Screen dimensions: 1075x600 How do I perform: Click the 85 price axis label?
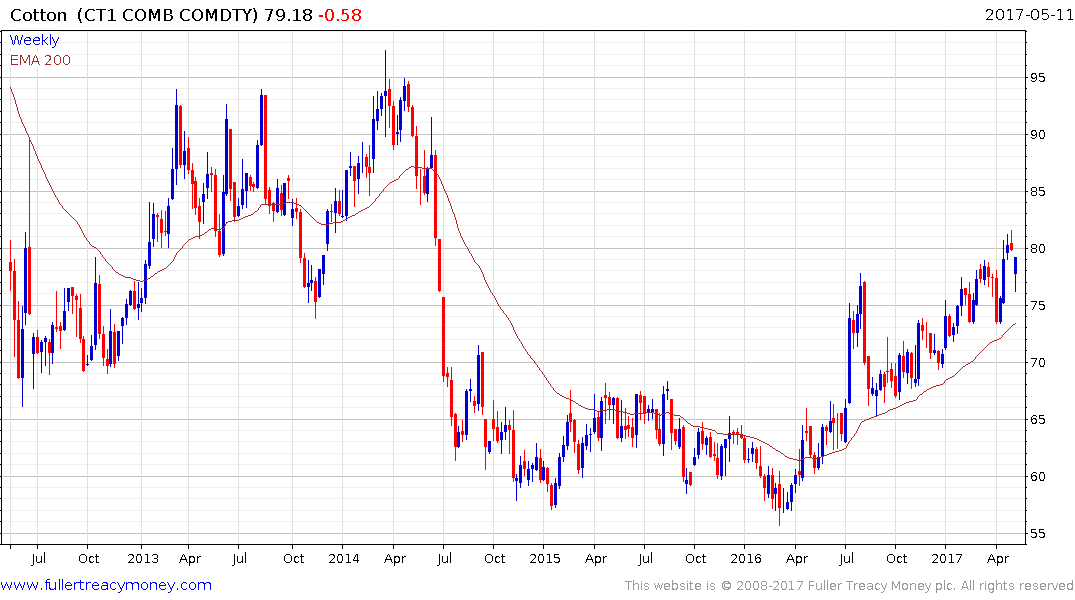[1038, 191]
